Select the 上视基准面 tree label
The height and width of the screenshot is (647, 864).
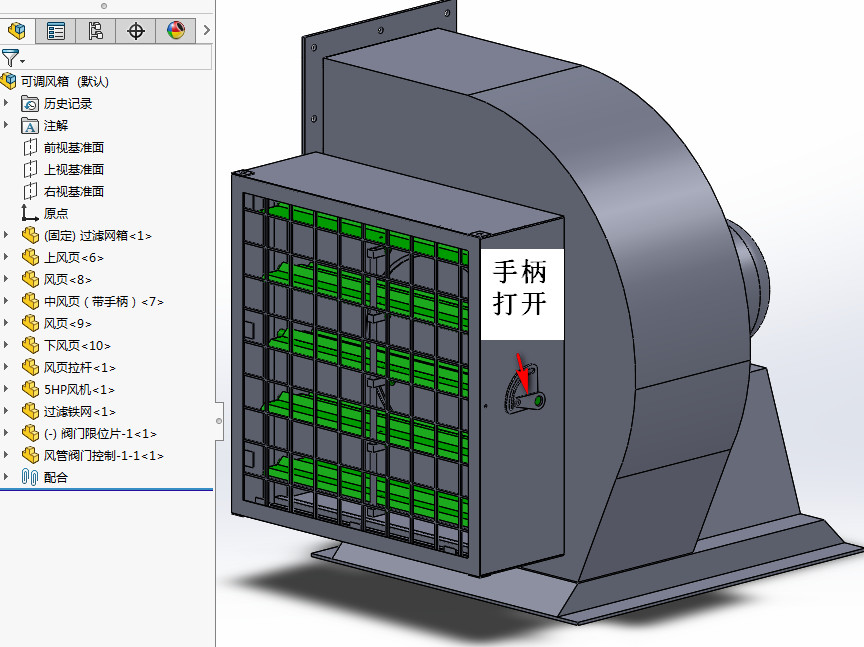click(74, 170)
